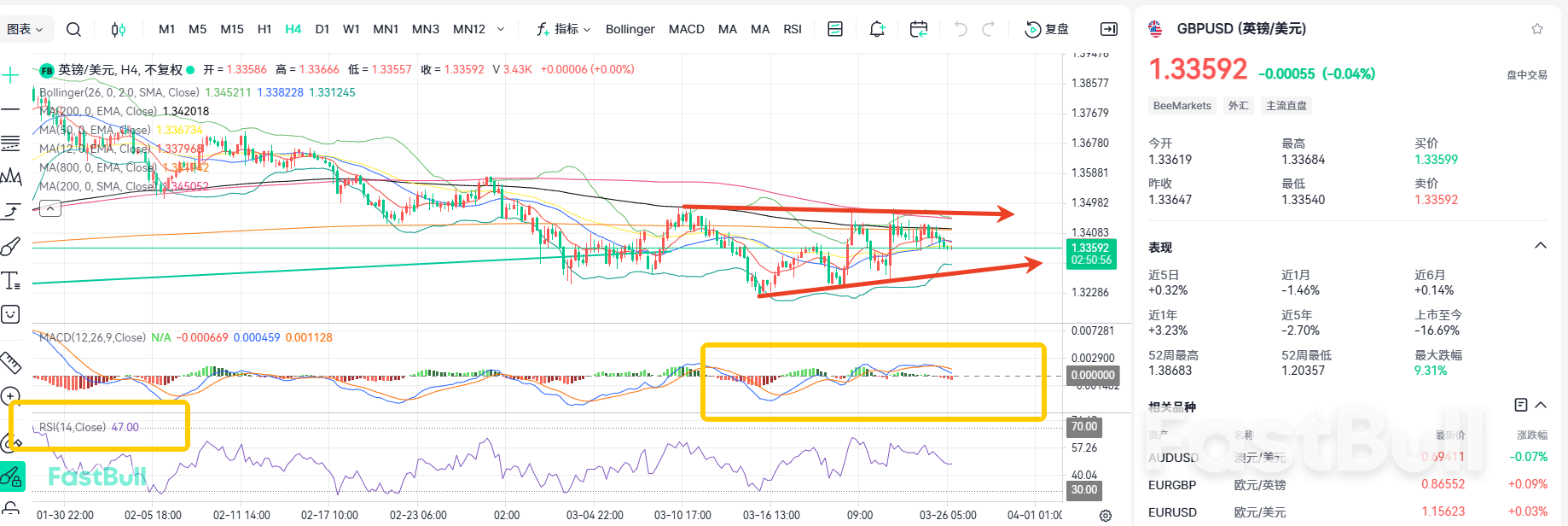Screen dimensions: 1568x526
Task: Open the 图表 dropdown menu
Action: 25,29
